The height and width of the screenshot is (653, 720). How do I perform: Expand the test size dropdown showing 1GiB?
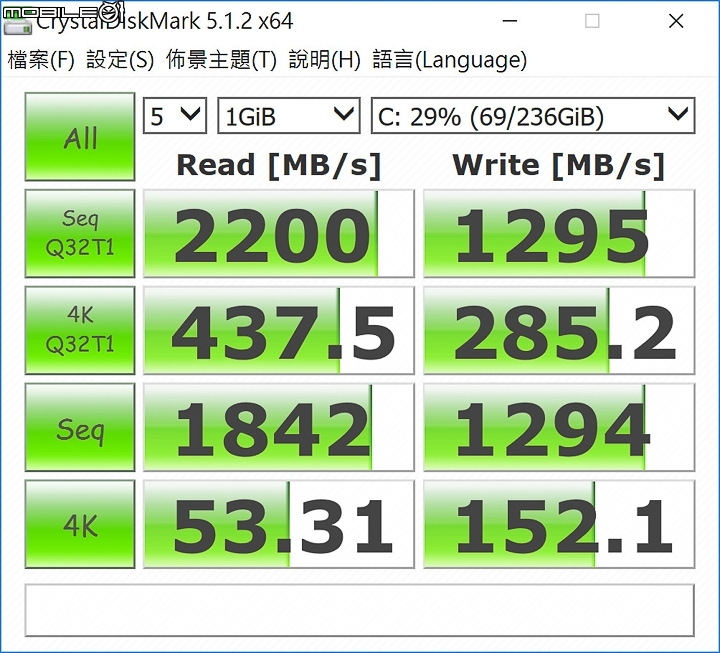click(x=288, y=116)
